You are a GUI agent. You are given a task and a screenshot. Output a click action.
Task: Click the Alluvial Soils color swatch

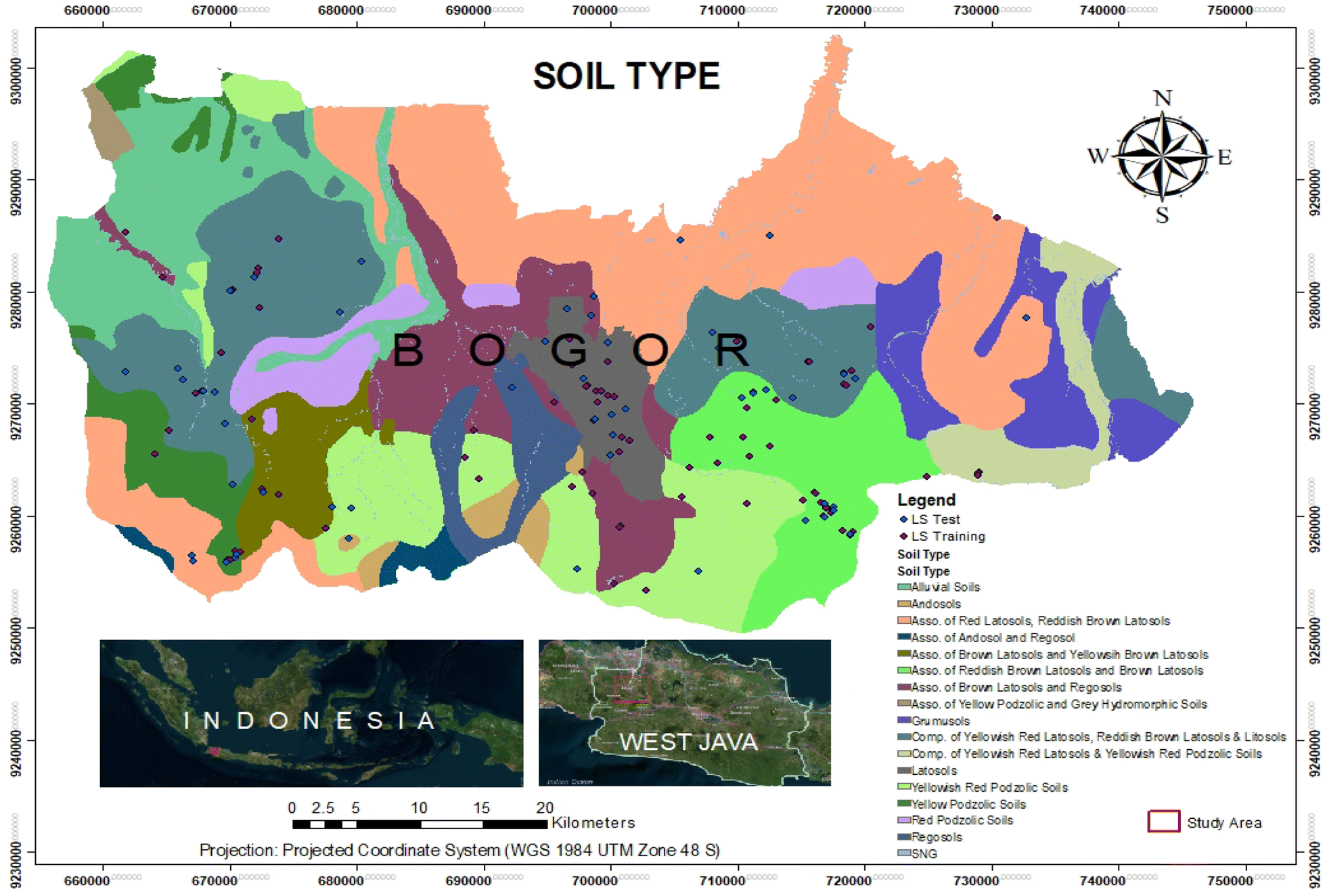click(903, 587)
